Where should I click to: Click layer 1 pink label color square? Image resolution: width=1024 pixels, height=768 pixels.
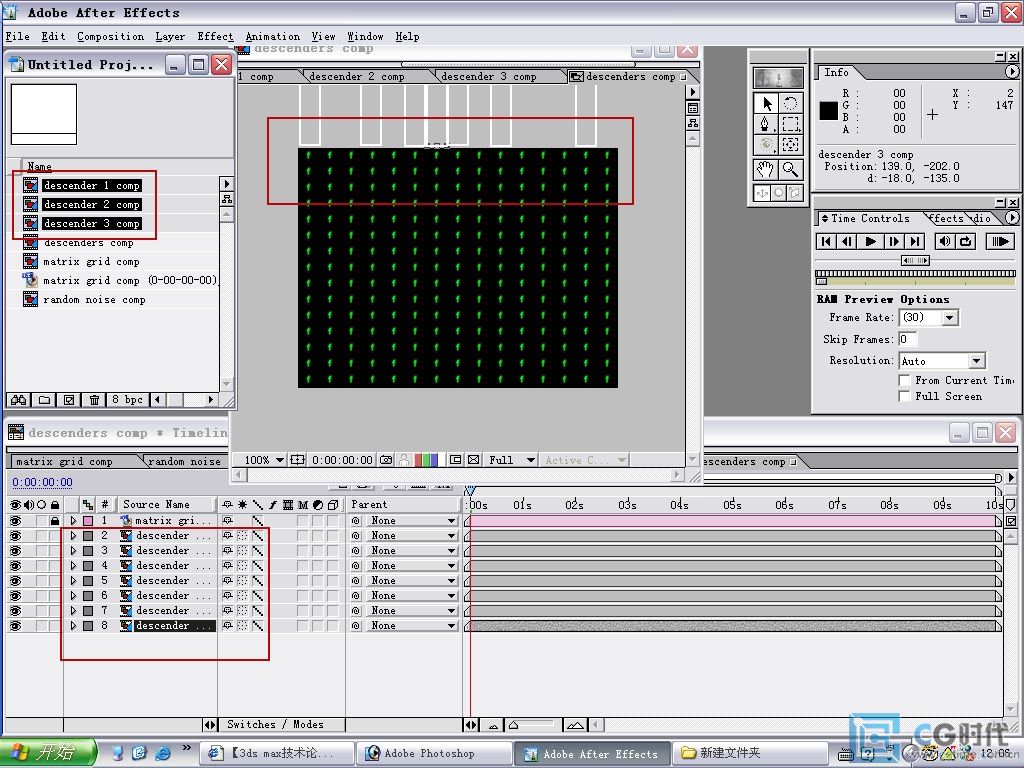point(88,520)
